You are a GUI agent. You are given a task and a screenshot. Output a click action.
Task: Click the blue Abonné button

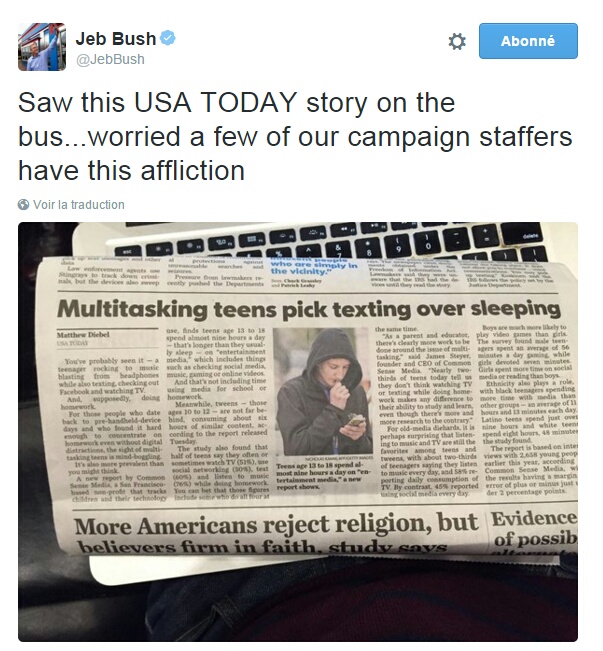pyautogui.click(x=528, y=41)
